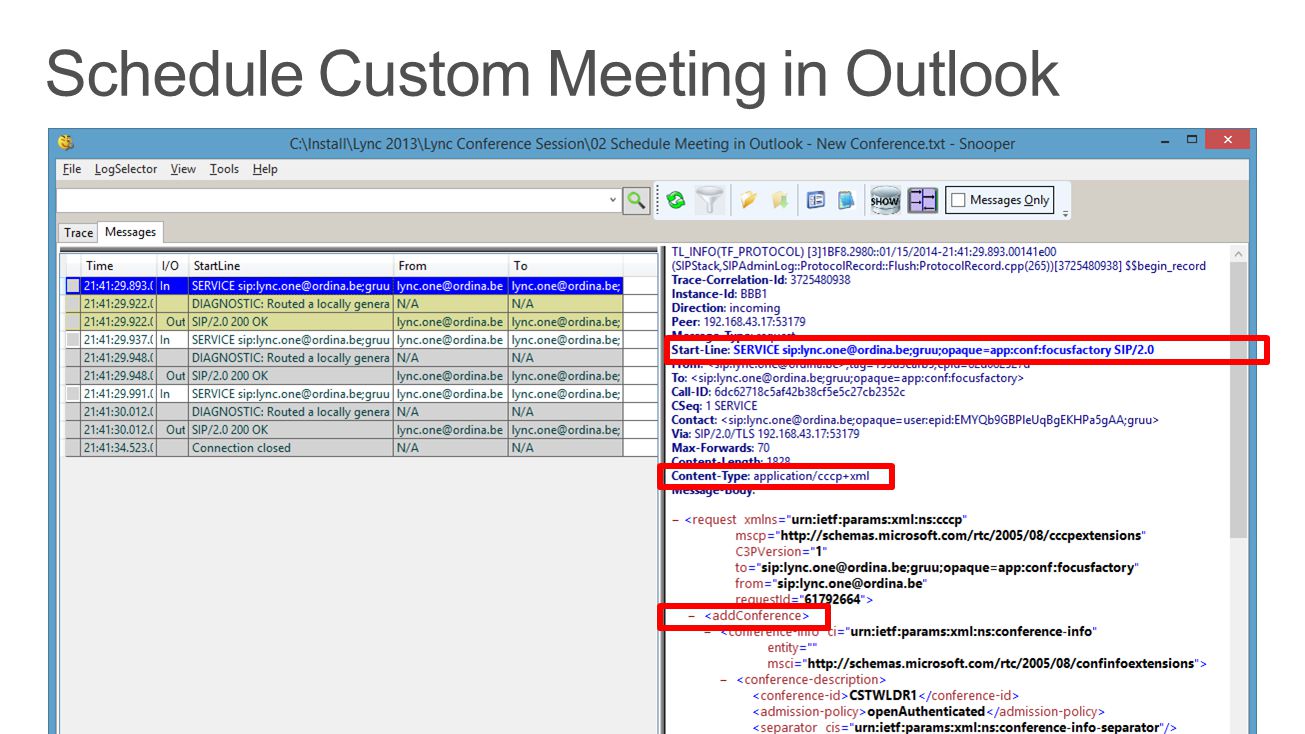Click the green magnifier search icon
Image resolution: width=1305 pixels, height=734 pixels.
pyautogui.click(x=636, y=201)
